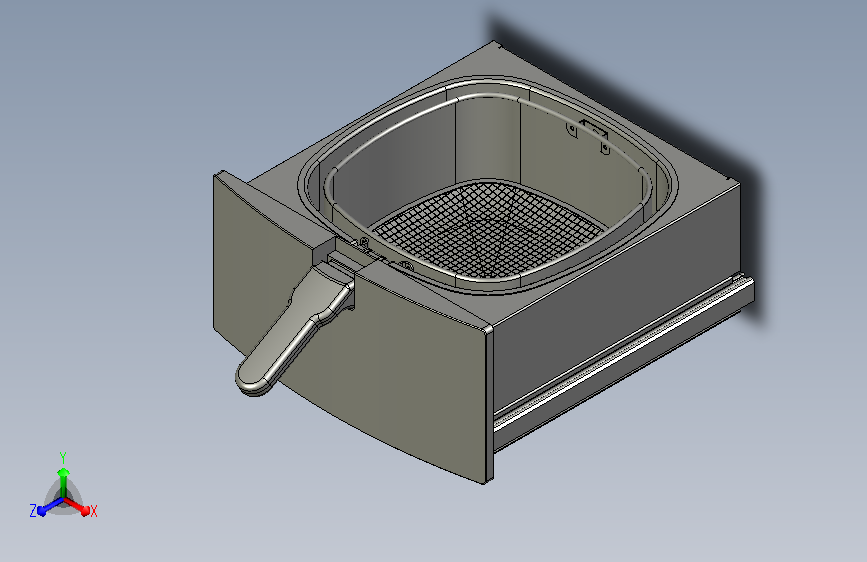Select the slide rail on the drawer side
867x562 pixels.
(624, 357)
